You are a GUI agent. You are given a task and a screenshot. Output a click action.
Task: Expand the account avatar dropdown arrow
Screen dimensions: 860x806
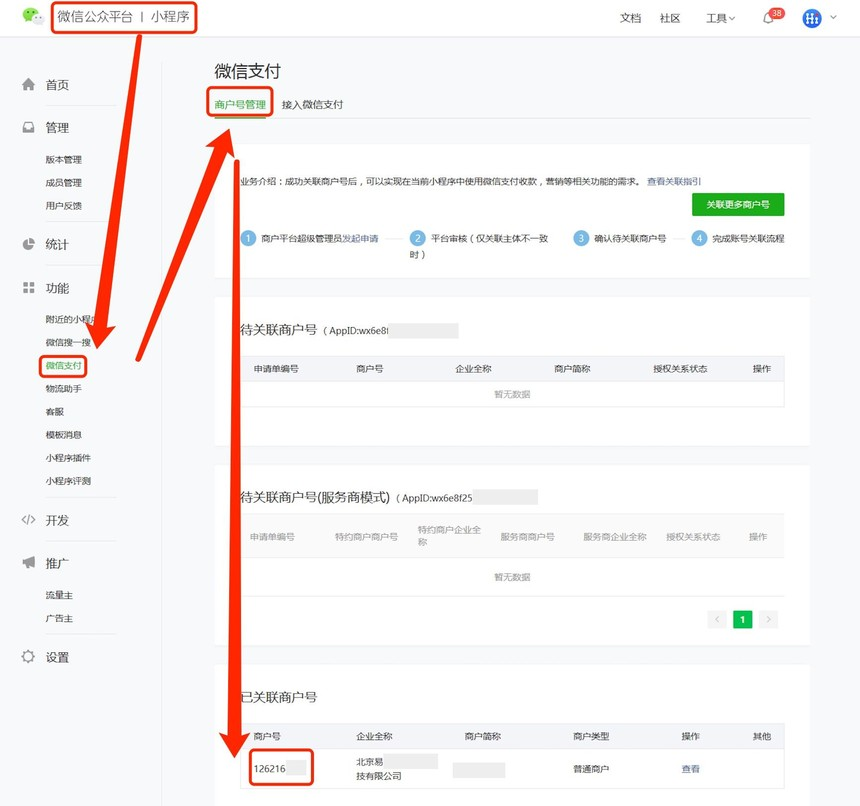[x=834, y=18]
